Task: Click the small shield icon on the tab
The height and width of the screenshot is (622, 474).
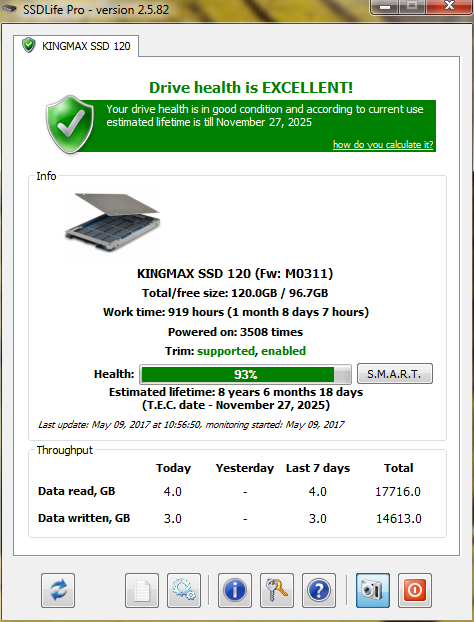Action: click(29, 45)
